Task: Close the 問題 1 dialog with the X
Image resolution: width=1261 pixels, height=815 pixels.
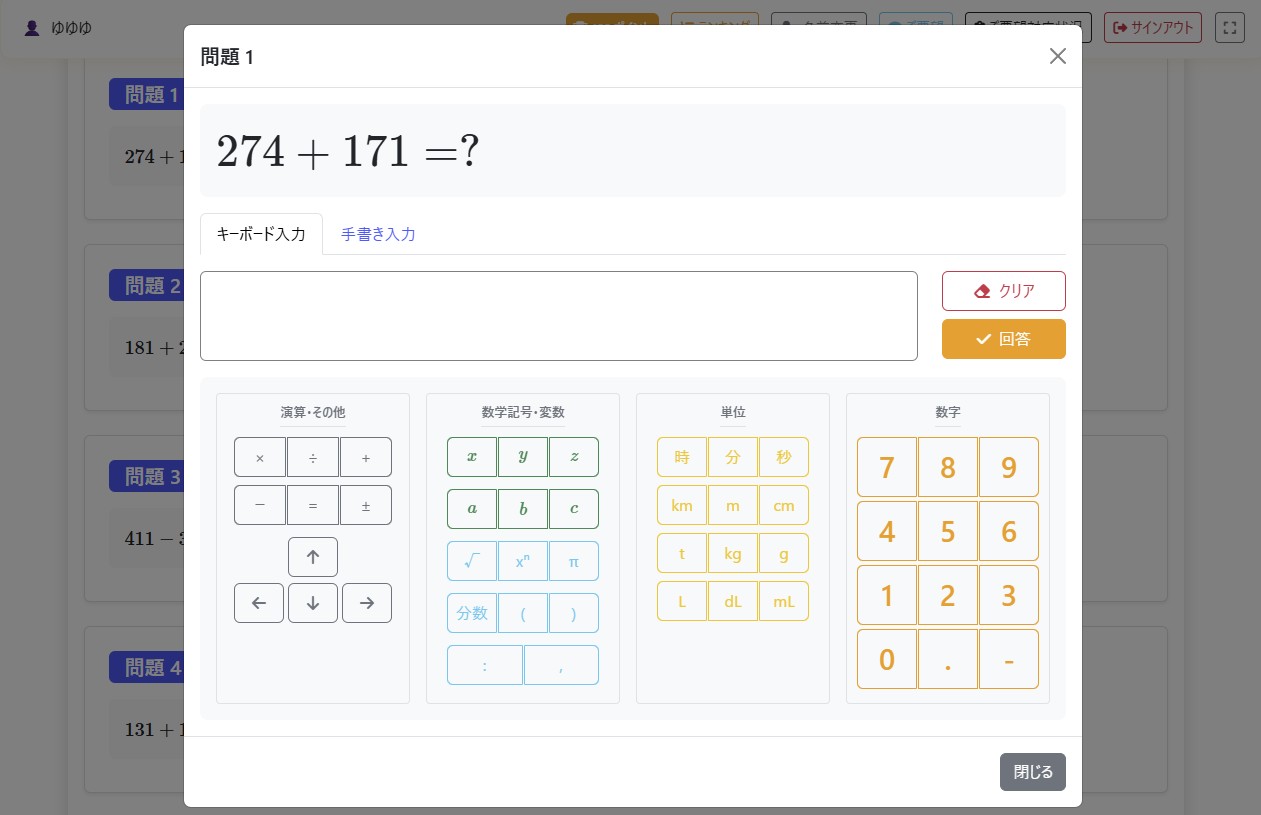Action: pos(1057,56)
